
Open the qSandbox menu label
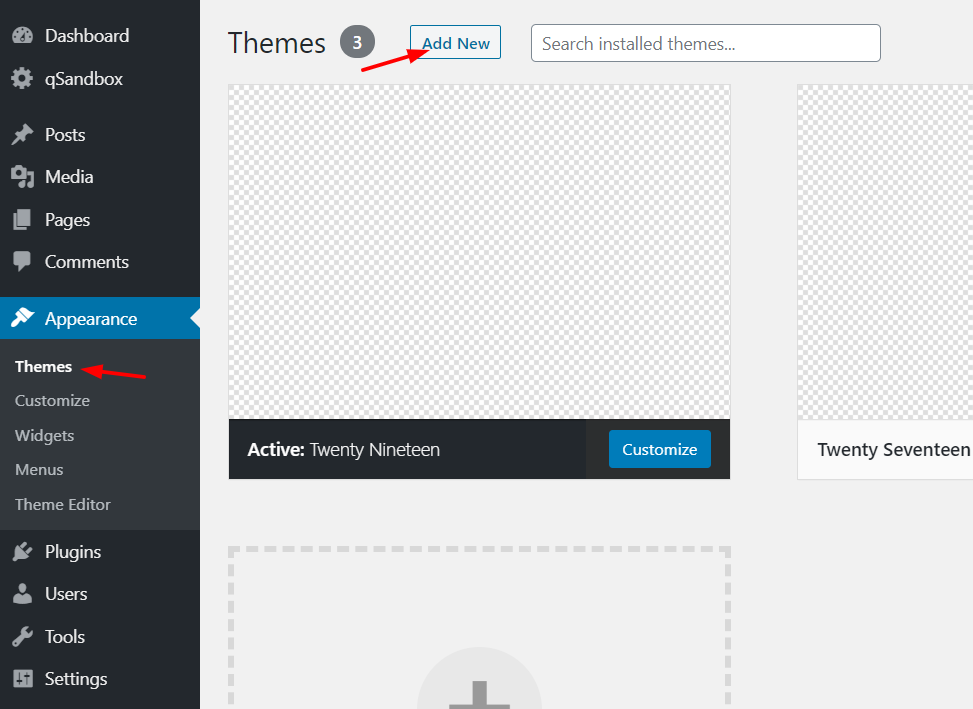[84, 79]
